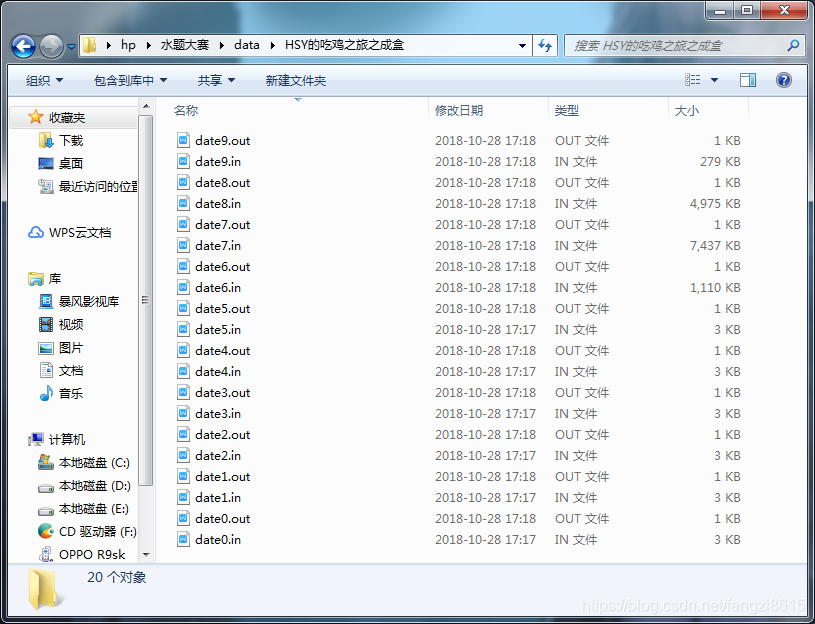The image size is (815, 624).
Task: Open the 共享 share menu
Action: pyautogui.click(x=216, y=80)
